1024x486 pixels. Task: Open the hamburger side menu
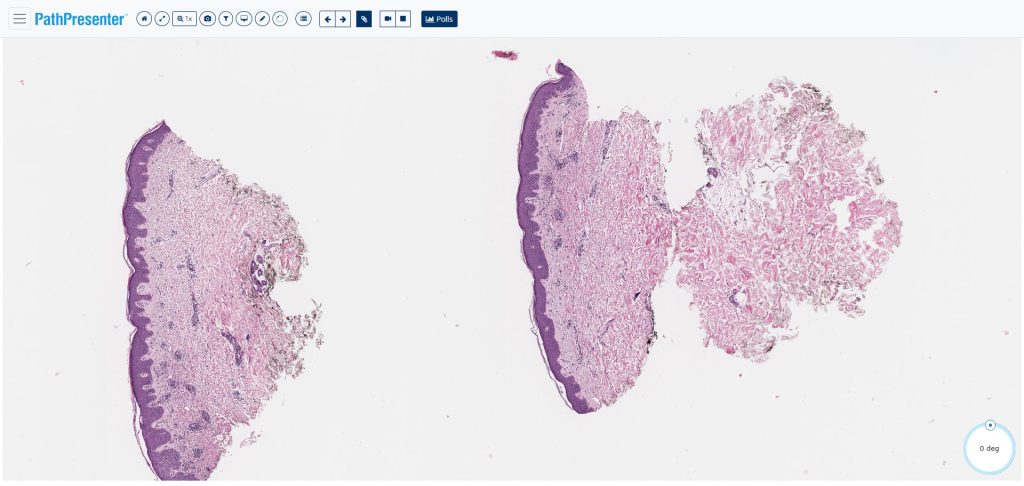tap(19, 19)
